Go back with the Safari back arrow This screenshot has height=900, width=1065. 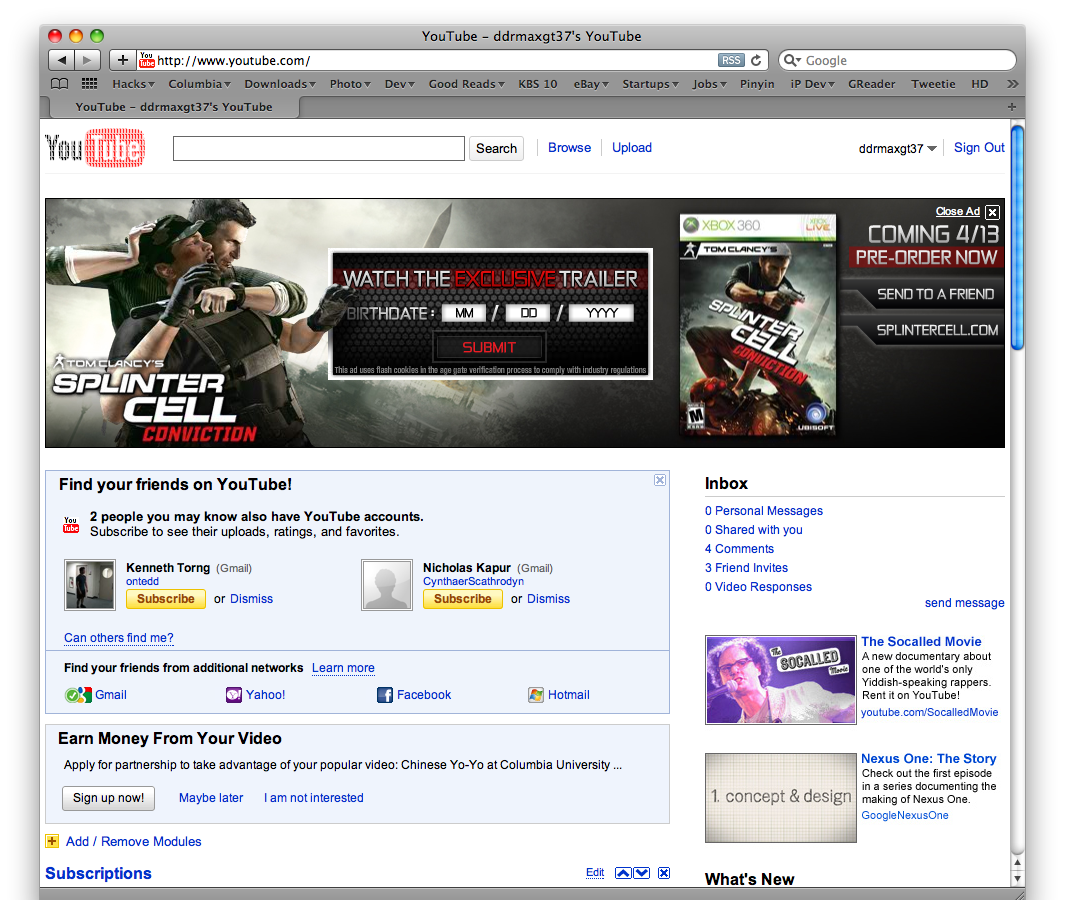62,60
